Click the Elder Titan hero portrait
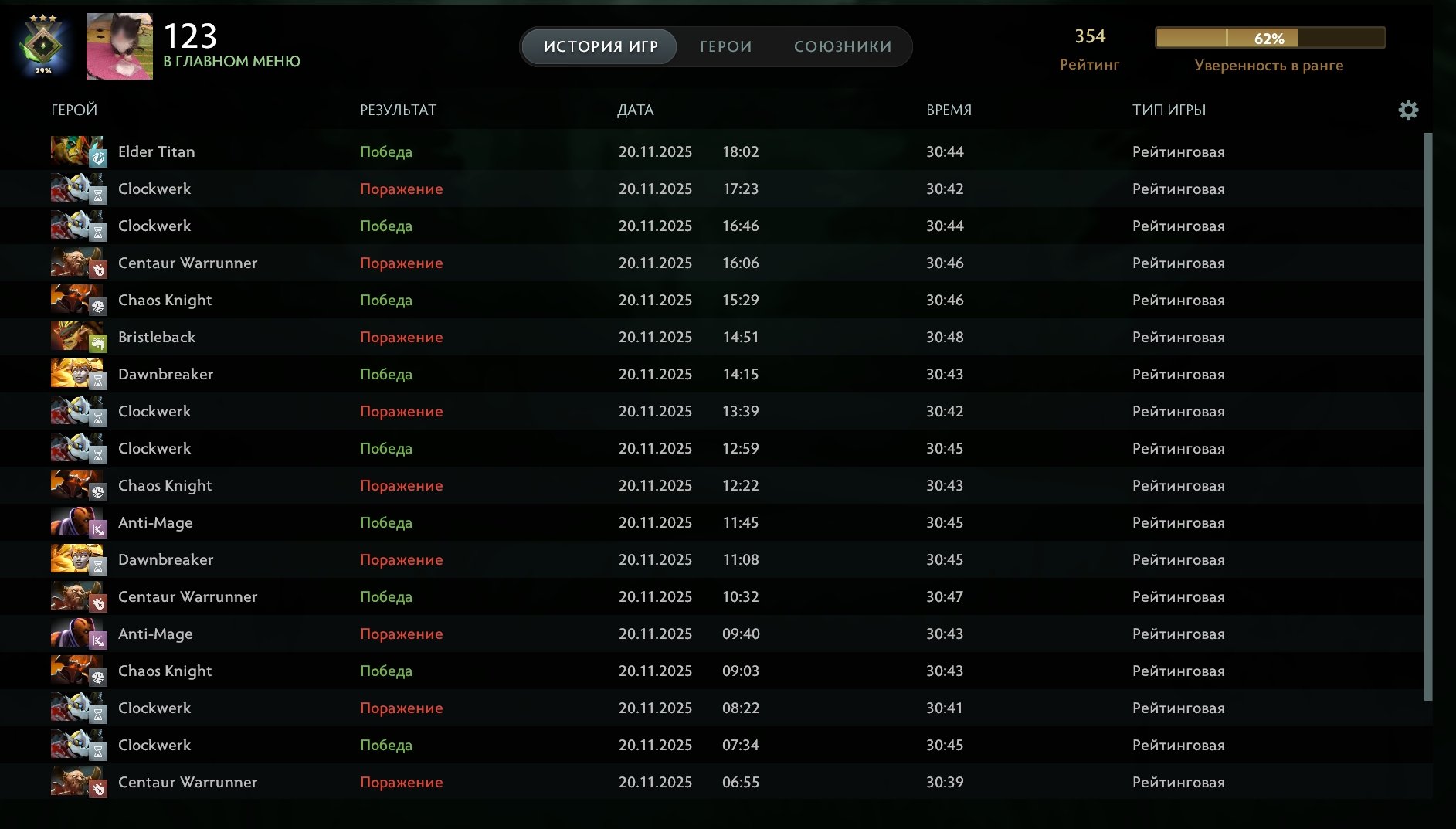Viewport: 1456px width, 829px height. pyautogui.click(x=77, y=151)
